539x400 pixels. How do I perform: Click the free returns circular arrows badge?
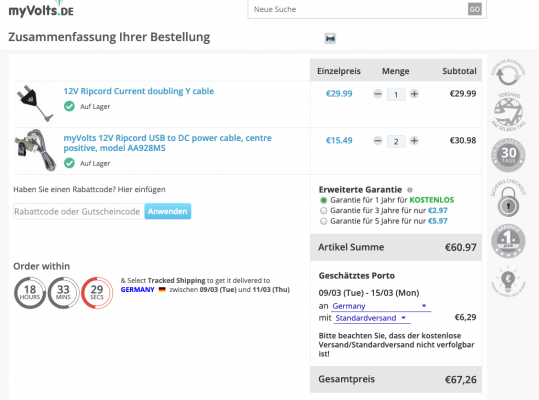click(508, 73)
